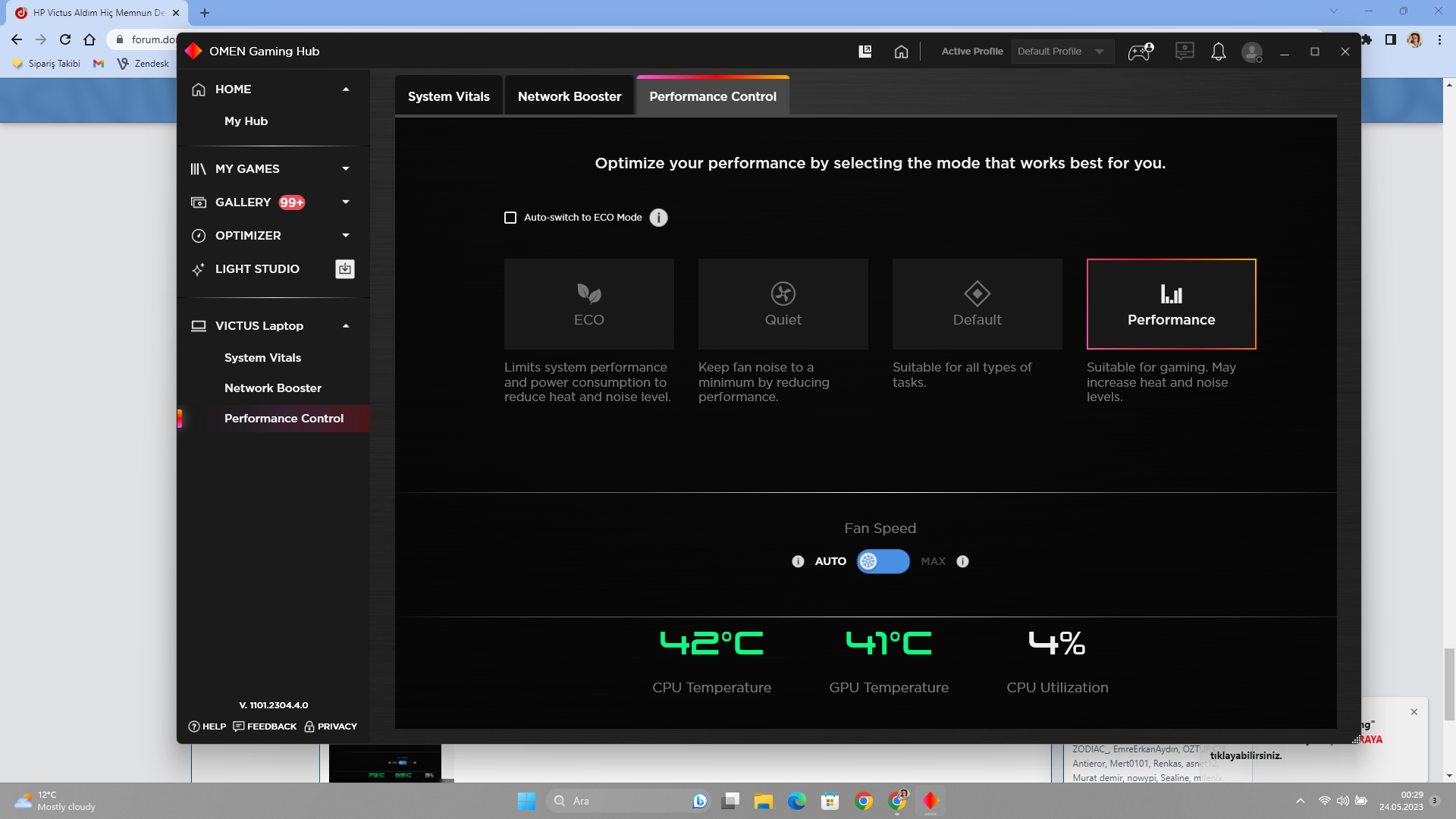This screenshot has width=1456, height=819.
Task: Expand the MY GAMES section
Action: click(x=346, y=169)
